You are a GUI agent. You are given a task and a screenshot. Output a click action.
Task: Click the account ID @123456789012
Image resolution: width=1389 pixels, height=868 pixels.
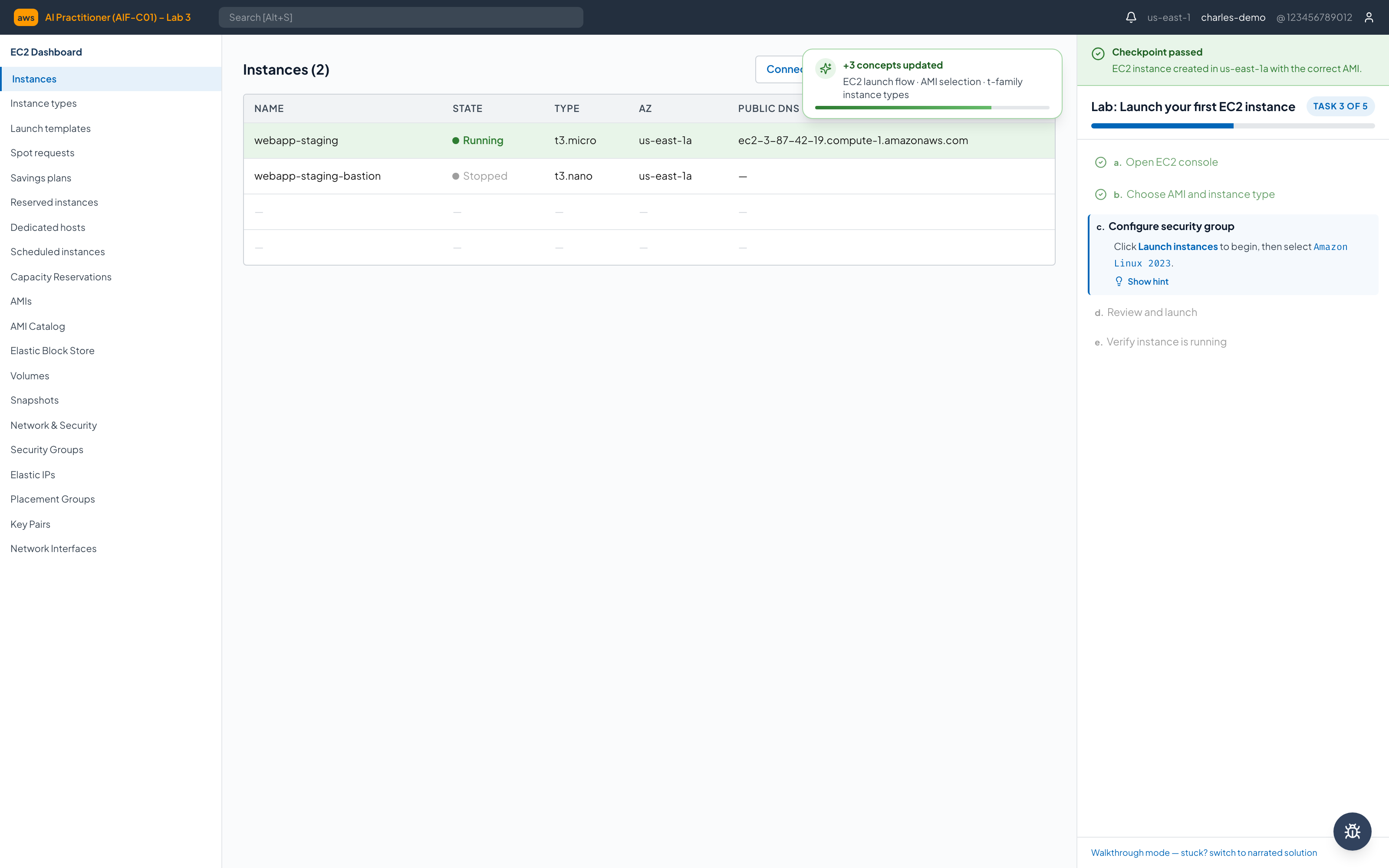[1314, 17]
